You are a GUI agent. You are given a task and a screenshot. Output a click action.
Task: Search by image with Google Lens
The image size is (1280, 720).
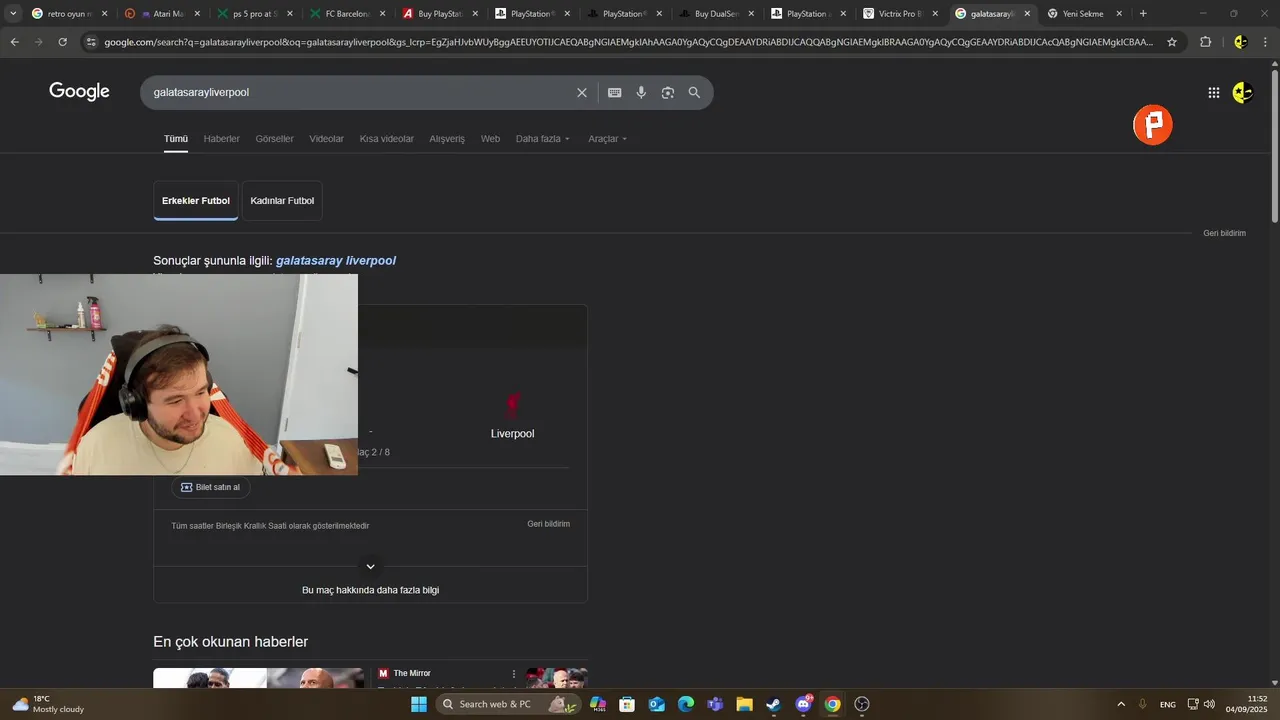668,92
